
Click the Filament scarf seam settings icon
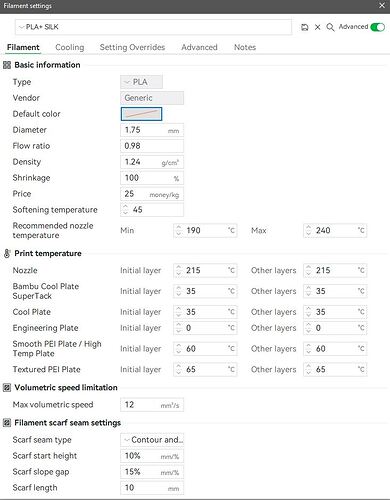click(7, 423)
